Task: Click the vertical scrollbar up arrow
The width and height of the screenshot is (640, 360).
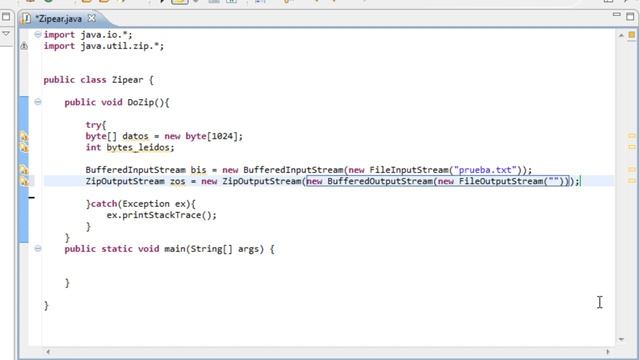Action: pos(621,36)
